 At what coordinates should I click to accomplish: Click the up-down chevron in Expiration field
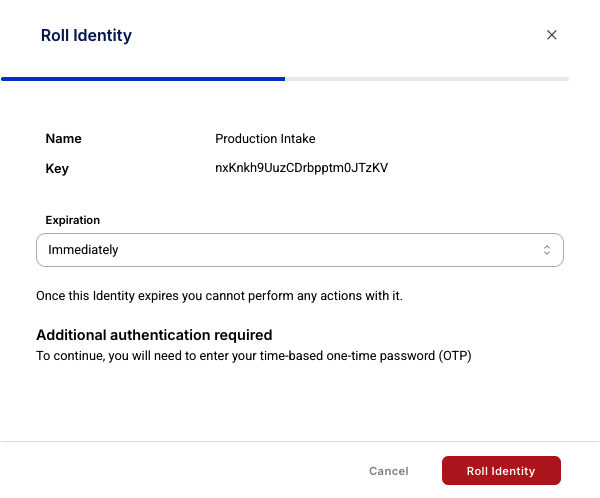(x=547, y=250)
